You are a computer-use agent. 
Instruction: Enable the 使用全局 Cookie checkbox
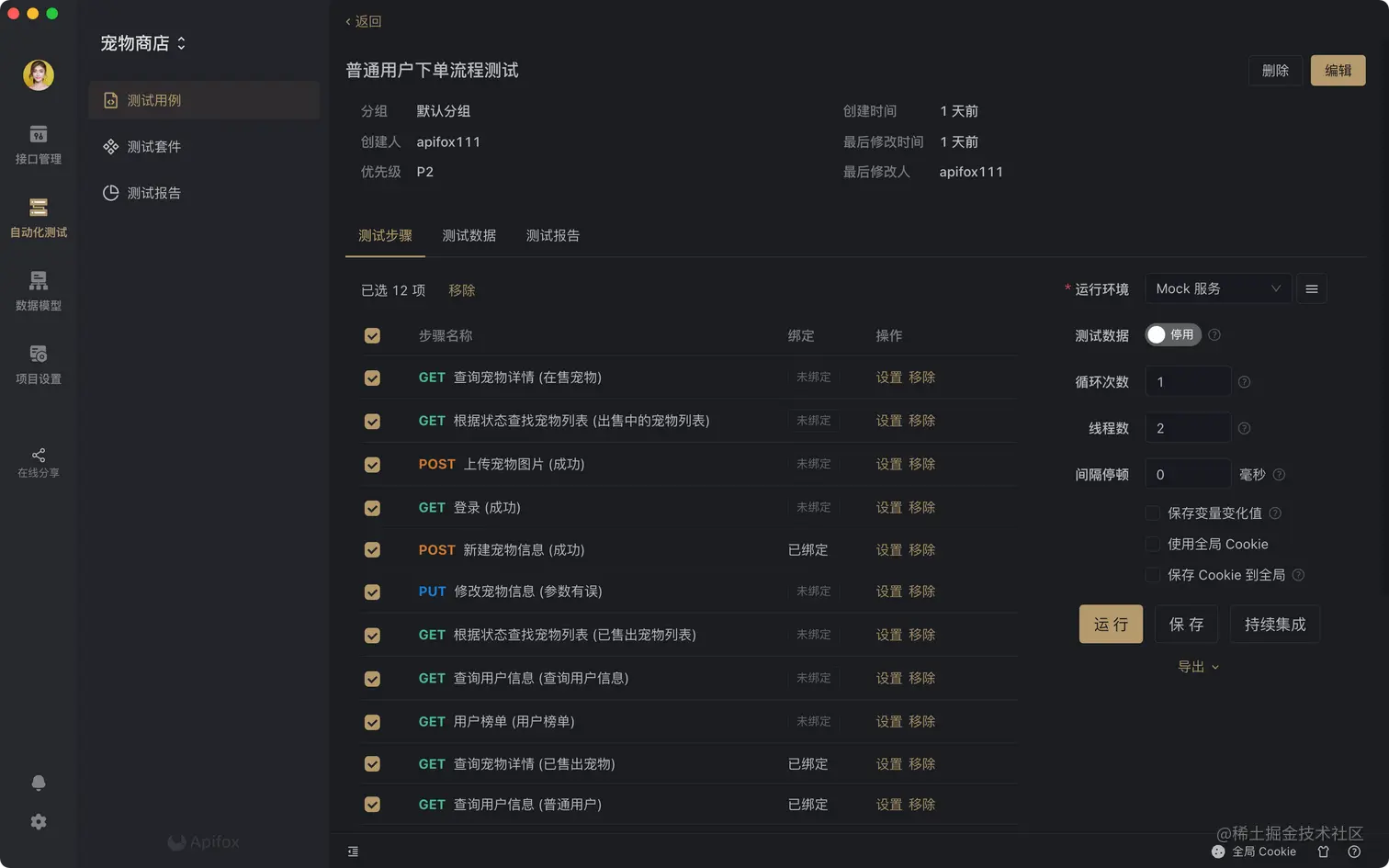[x=1152, y=544]
